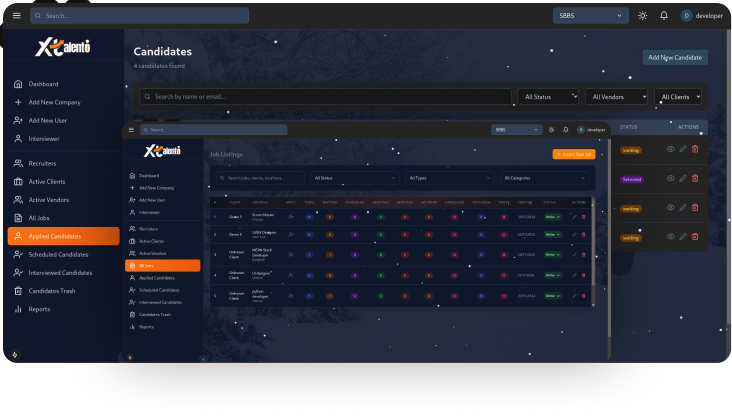
Task: Delete the first candidate using trash icon
Action: [x=695, y=149]
